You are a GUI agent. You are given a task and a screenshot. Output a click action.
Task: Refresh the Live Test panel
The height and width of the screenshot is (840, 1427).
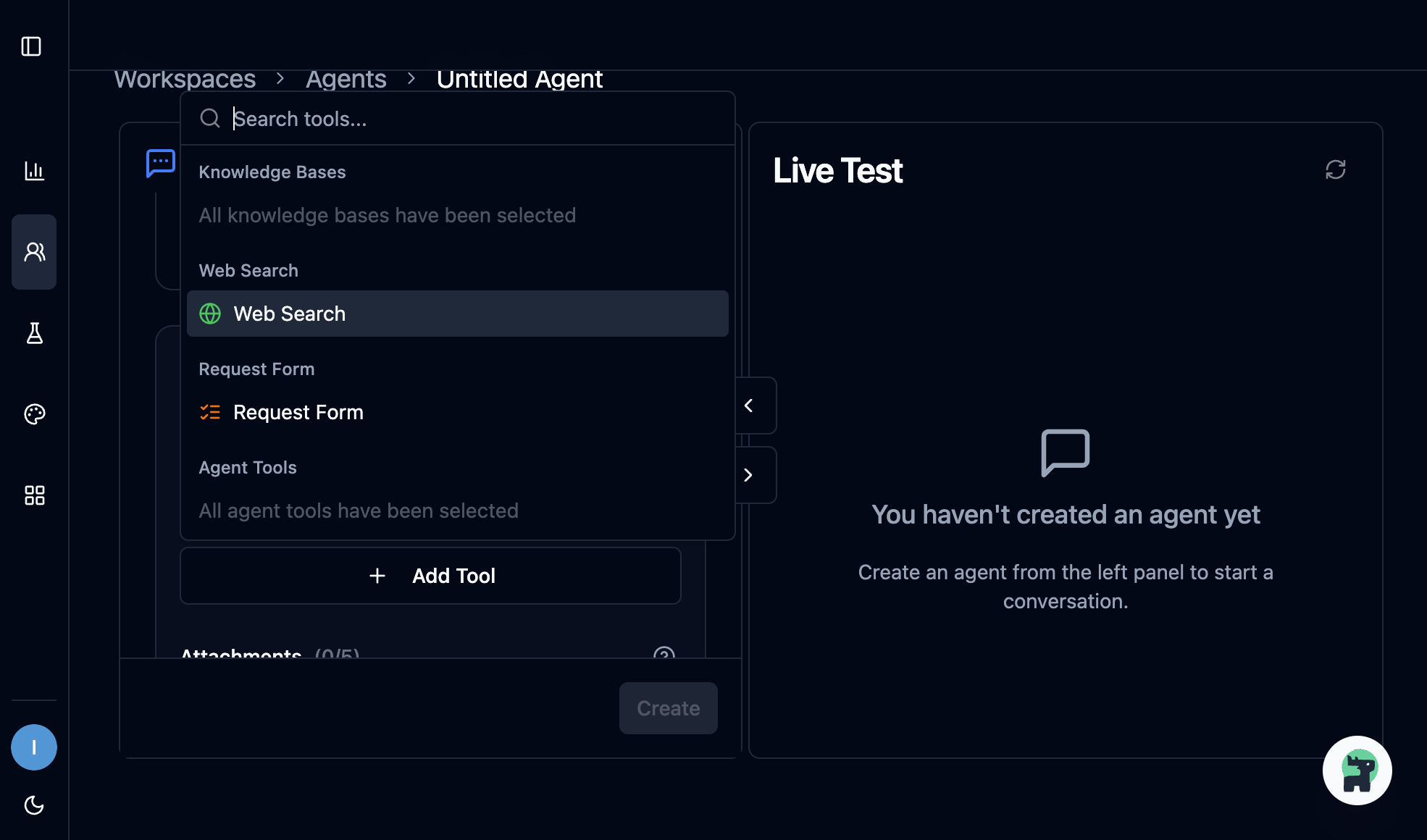1336,169
